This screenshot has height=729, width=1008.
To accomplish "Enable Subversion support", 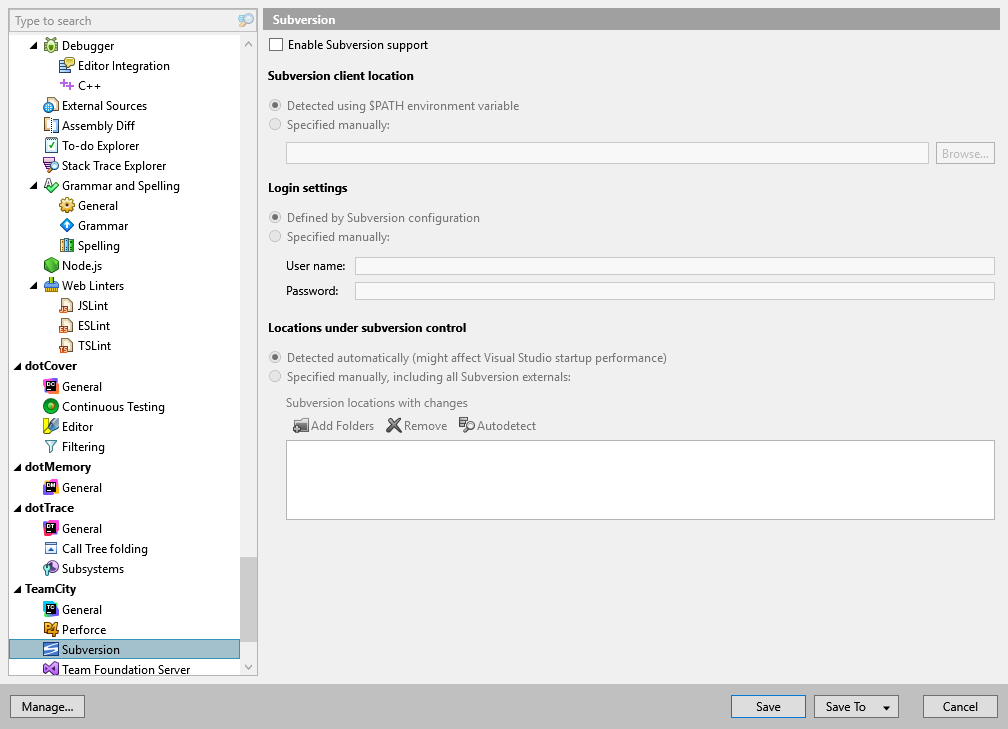I will pos(275,45).
